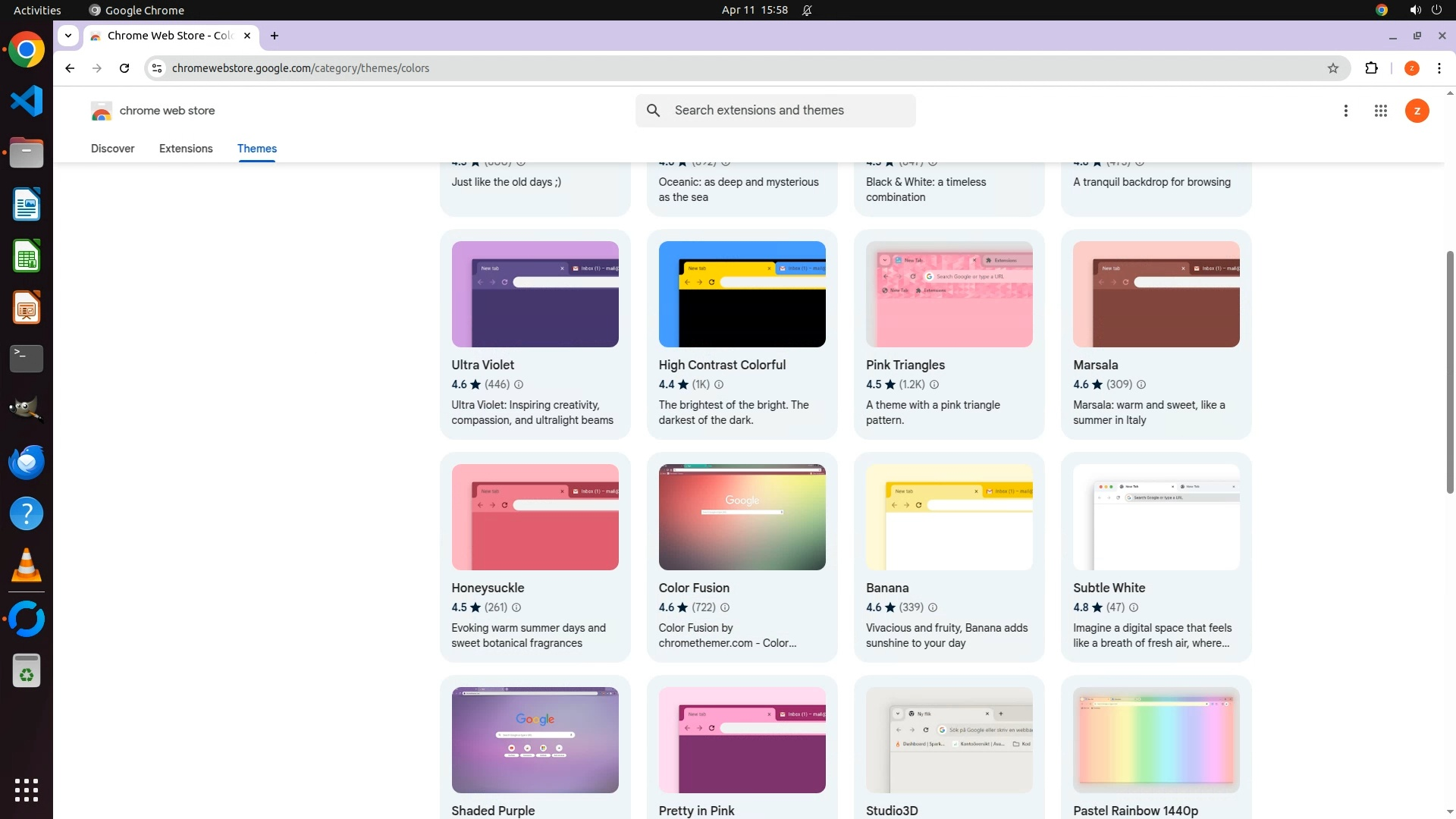Open the system power menu
This screenshot has height=819, width=1456.
(1436, 10)
